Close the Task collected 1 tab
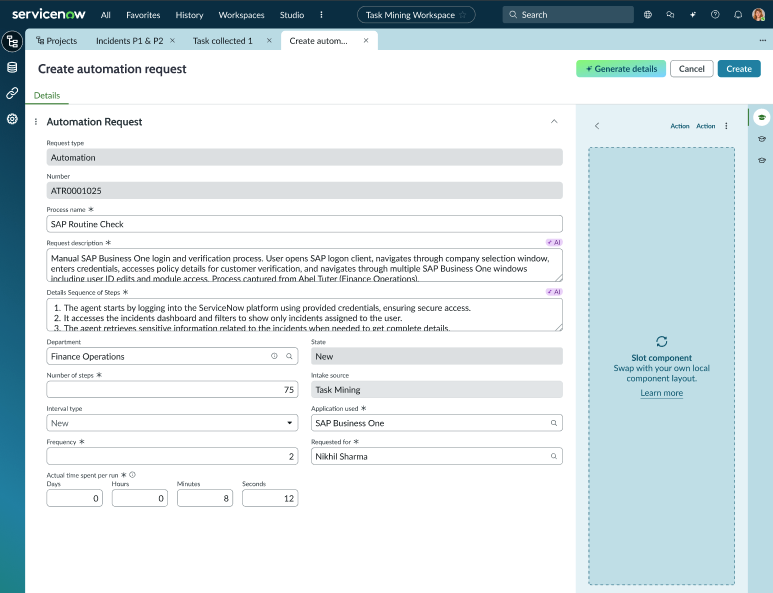The width and height of the screenshot is (773, 593). [269, 40]
